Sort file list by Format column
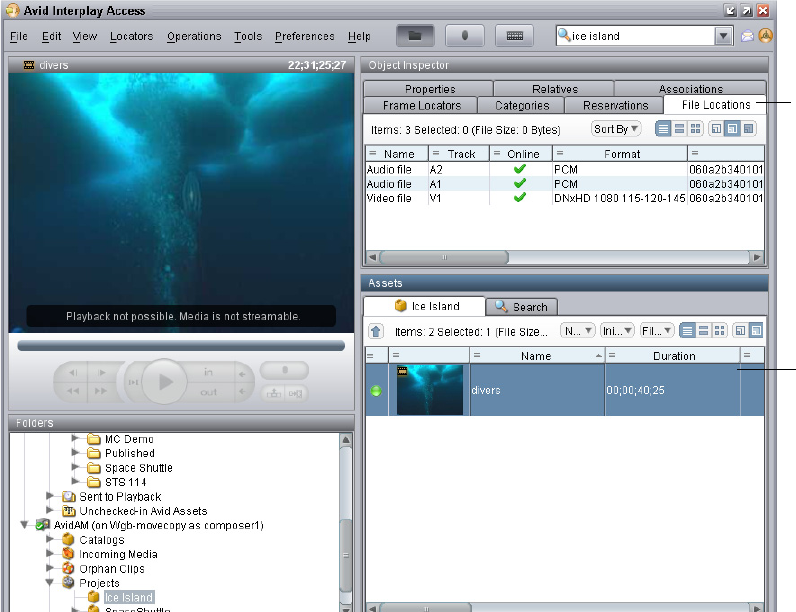Viewport: 796px width, 612px height. (620, 154)
